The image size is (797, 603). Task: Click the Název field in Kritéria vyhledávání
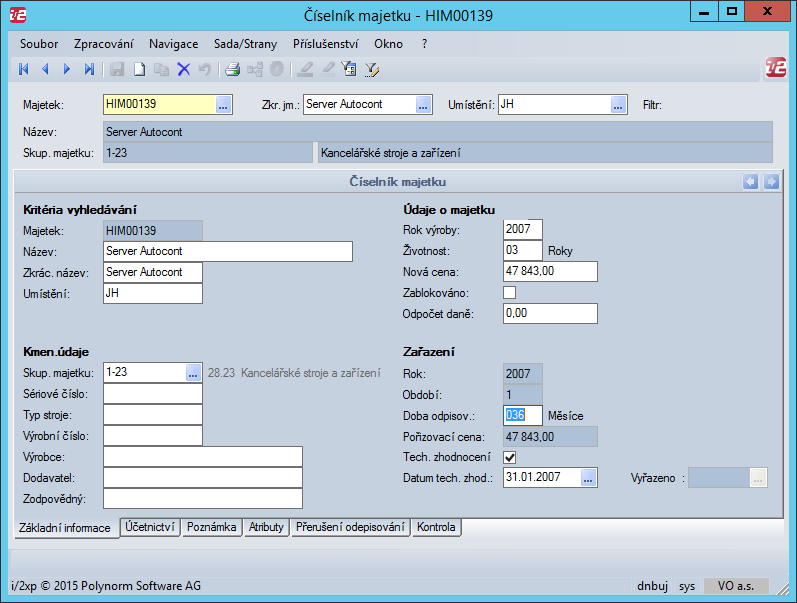[228, 251]
